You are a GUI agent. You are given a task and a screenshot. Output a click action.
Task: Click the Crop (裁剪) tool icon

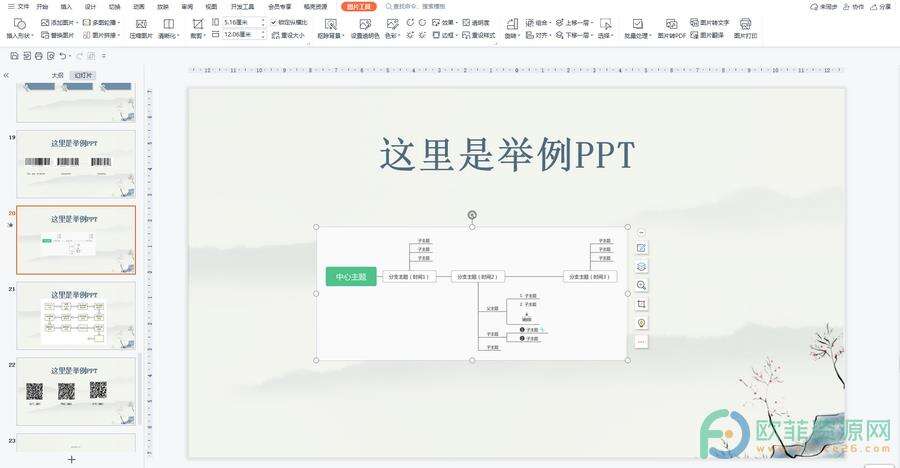197,24
